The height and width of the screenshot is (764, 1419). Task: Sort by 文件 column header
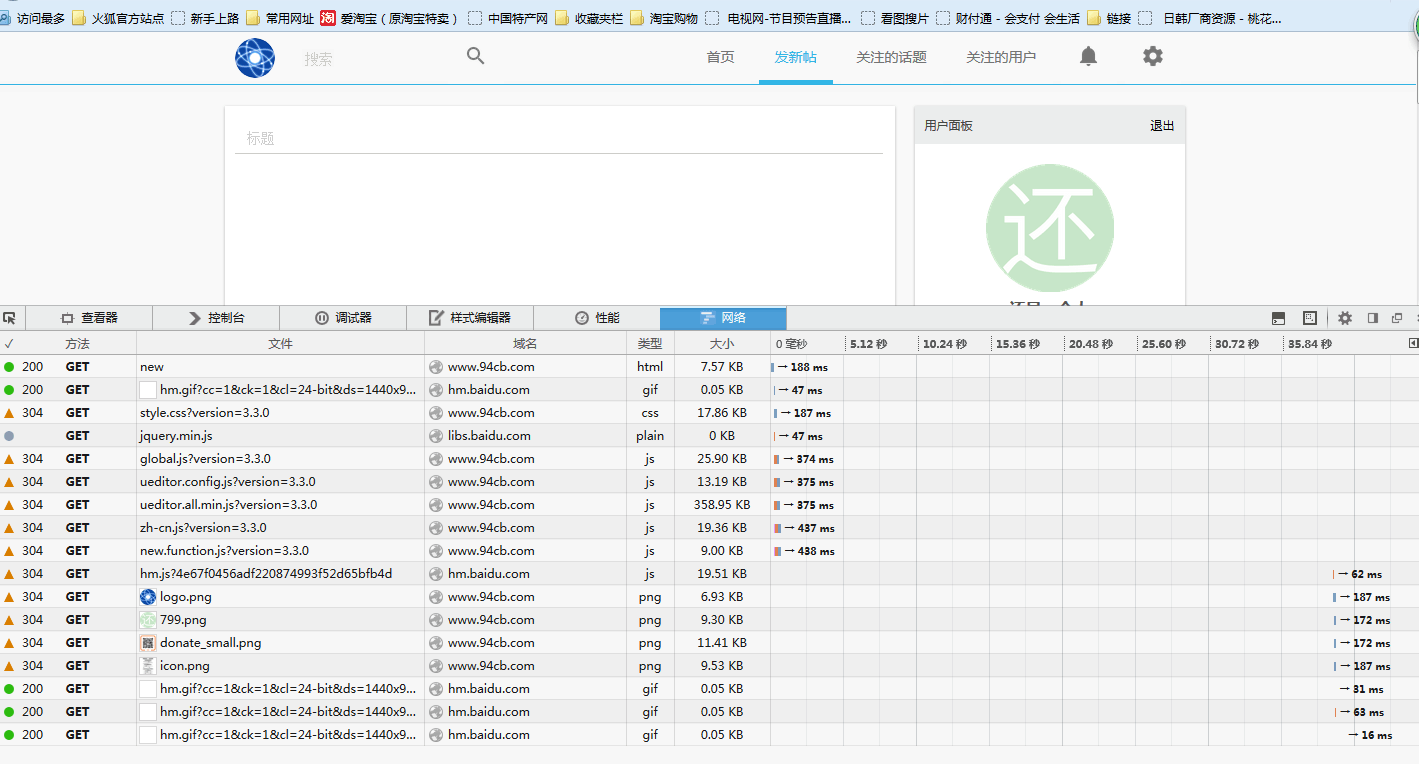coord(281,344)
